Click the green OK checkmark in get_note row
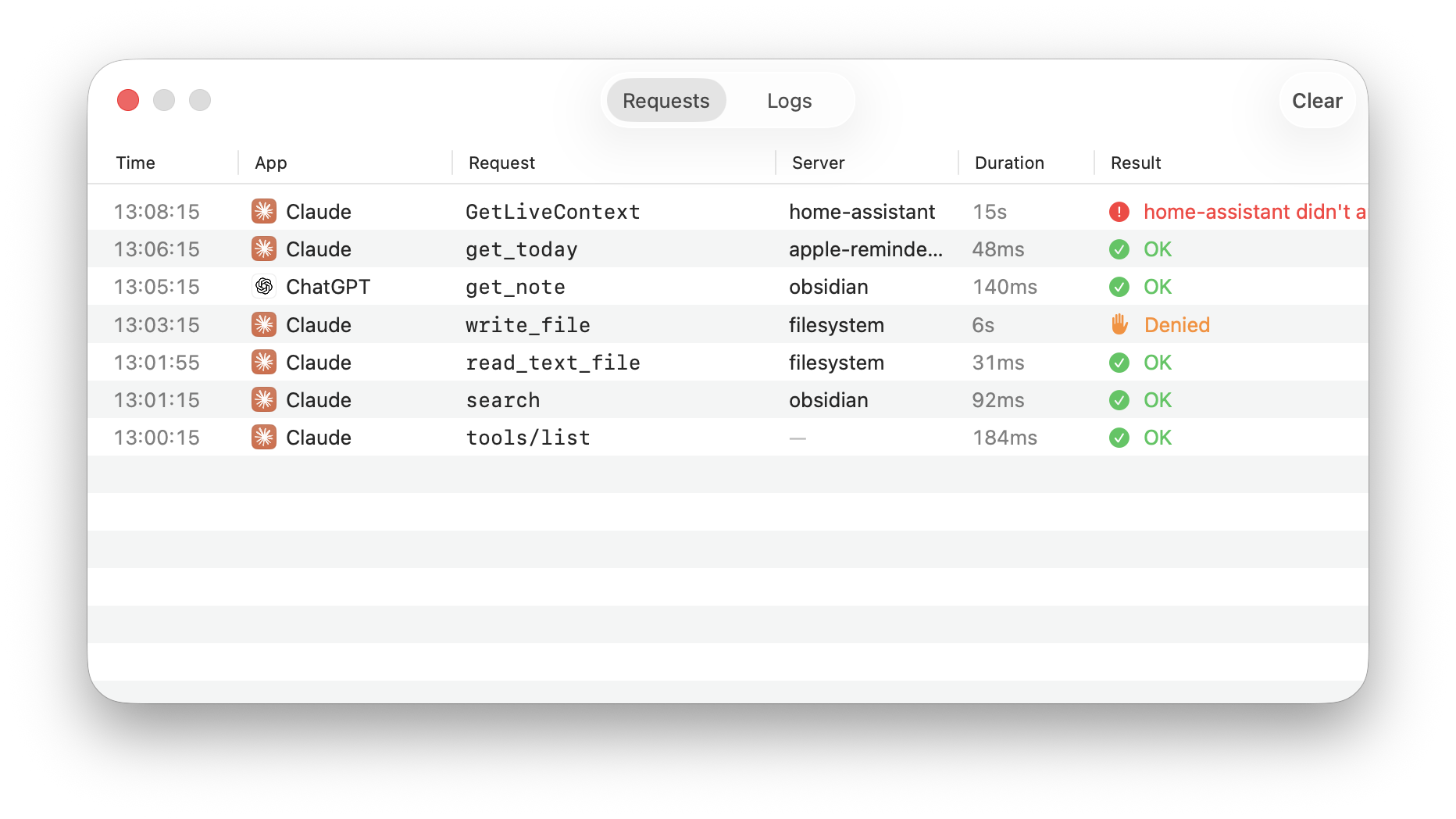Screen dimensions: 1456x819 click(1119, 287)
